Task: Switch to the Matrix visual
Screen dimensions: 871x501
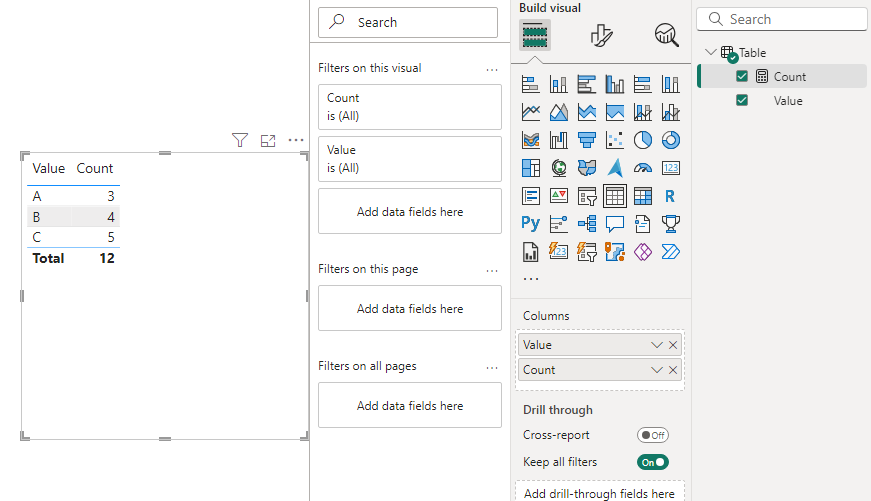Action: (643, 196)
